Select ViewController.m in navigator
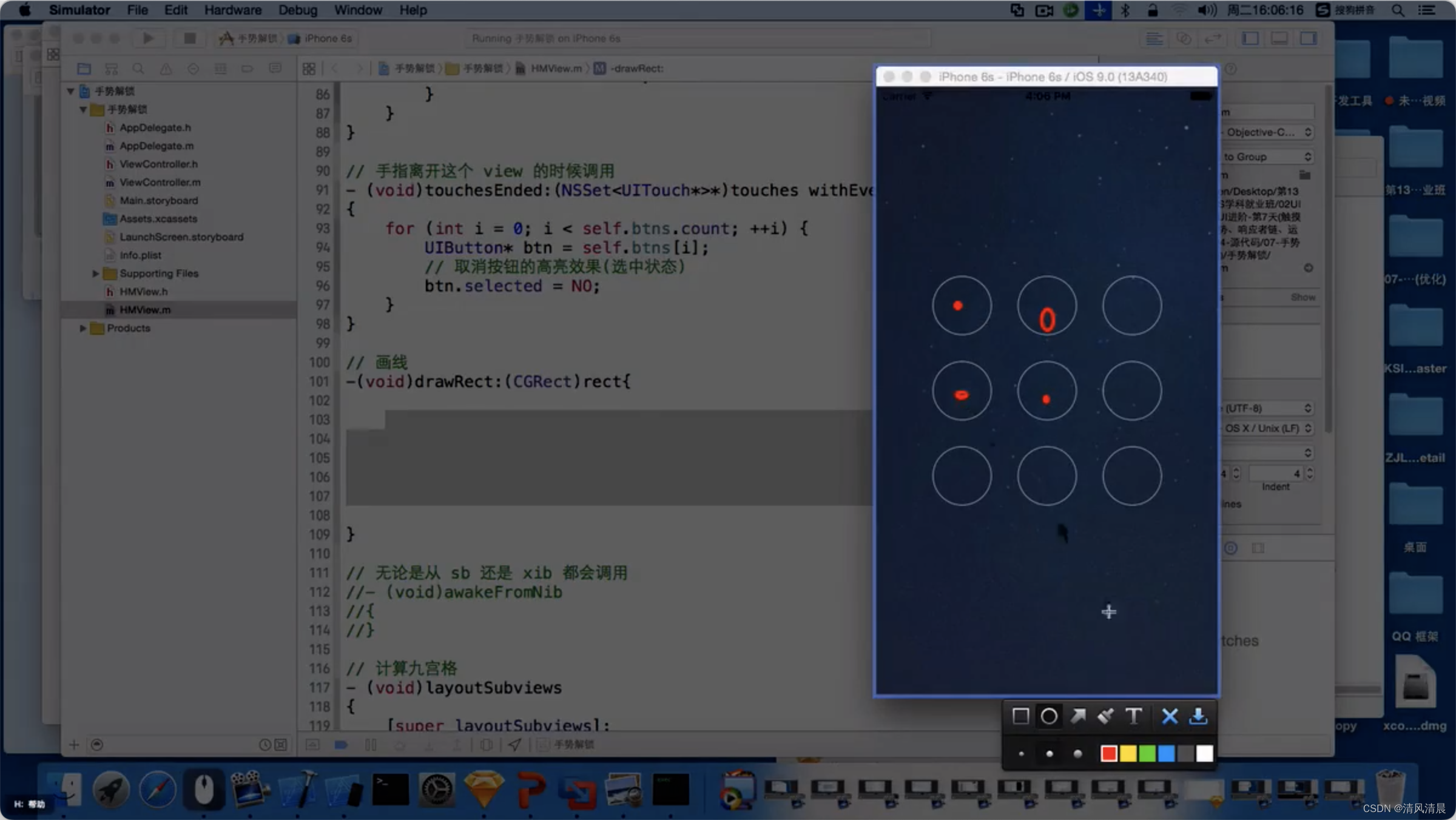1456x820 pixels. tap(160, 182)
